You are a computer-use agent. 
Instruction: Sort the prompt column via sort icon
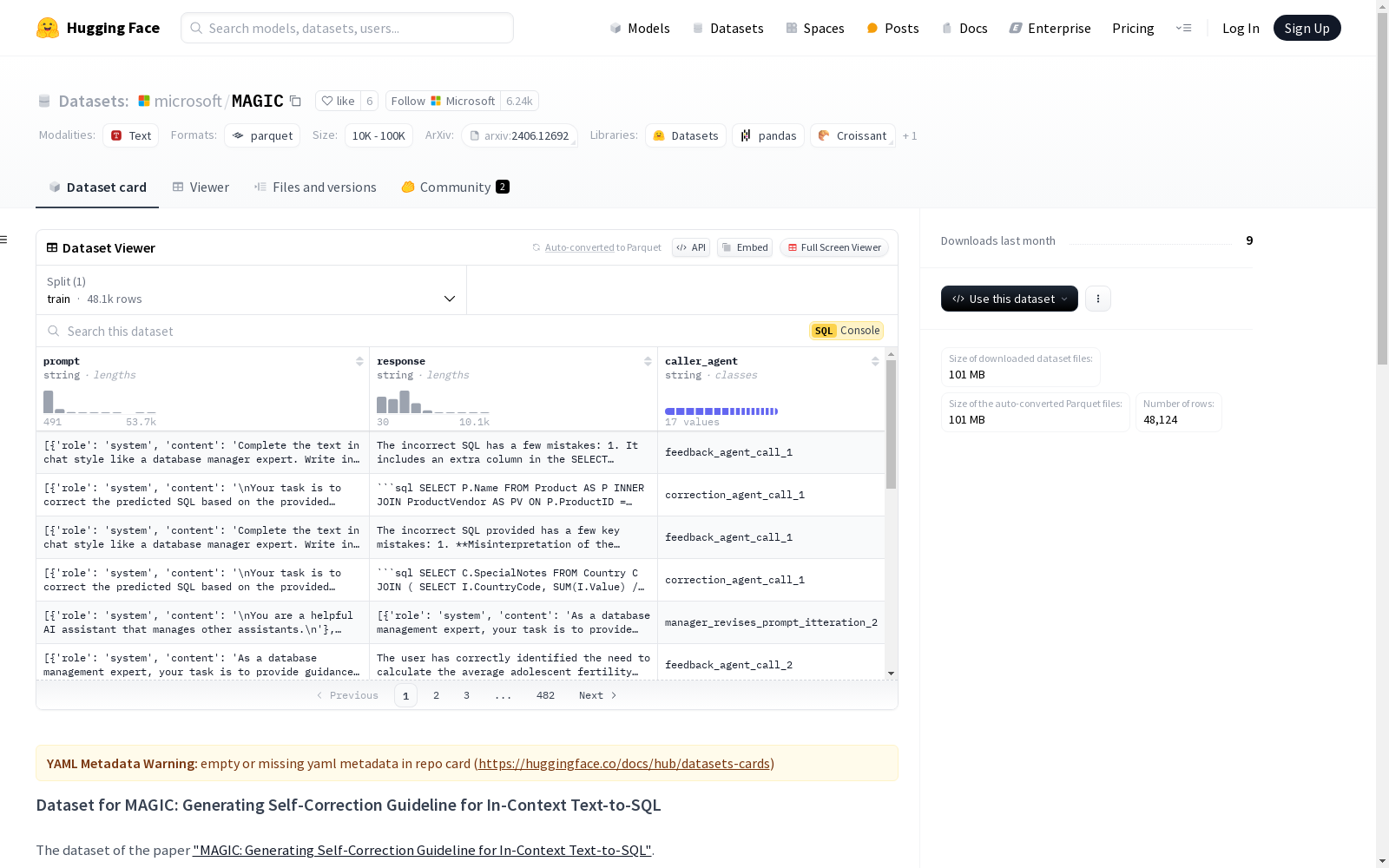tap(359, 361)
